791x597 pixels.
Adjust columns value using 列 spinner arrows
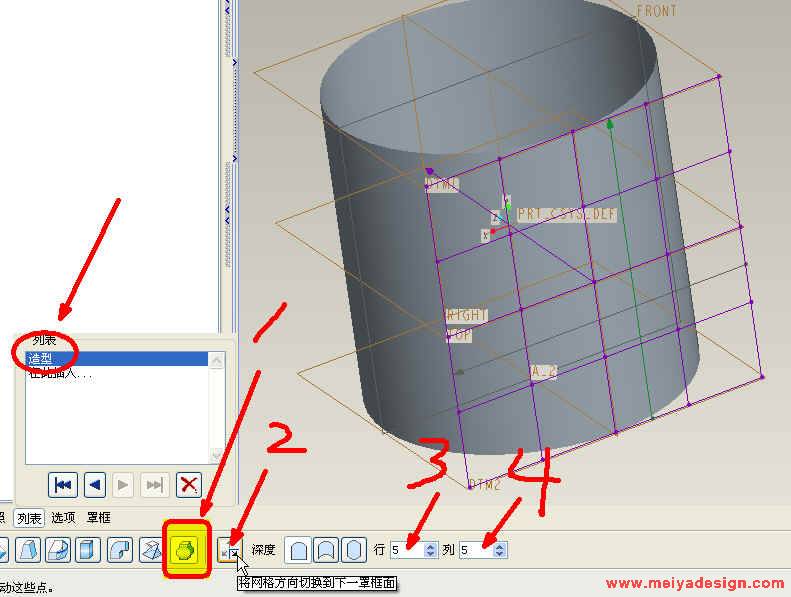pos(500,550)
